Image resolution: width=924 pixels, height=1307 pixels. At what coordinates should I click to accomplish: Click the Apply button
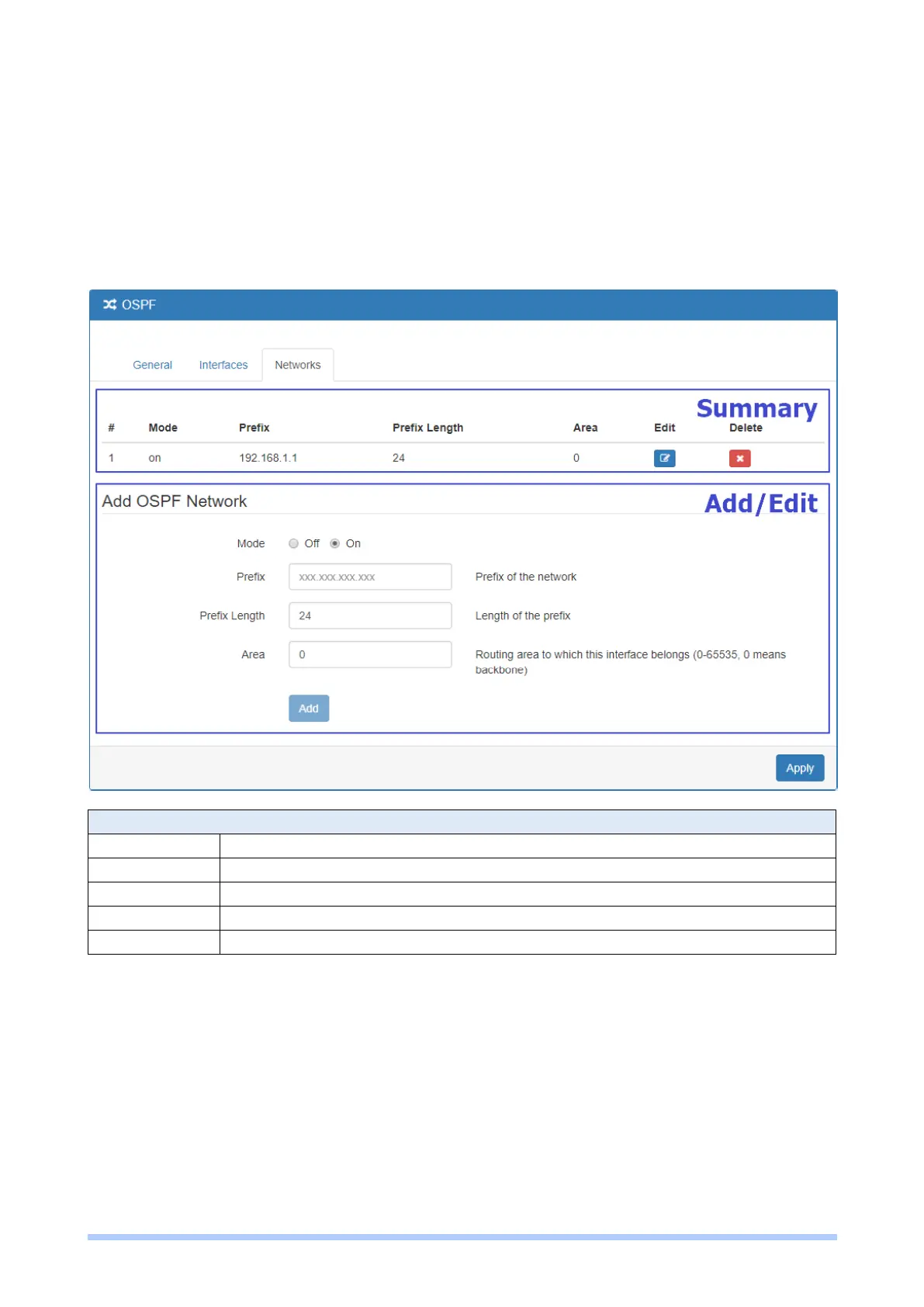tap(800, 768)
